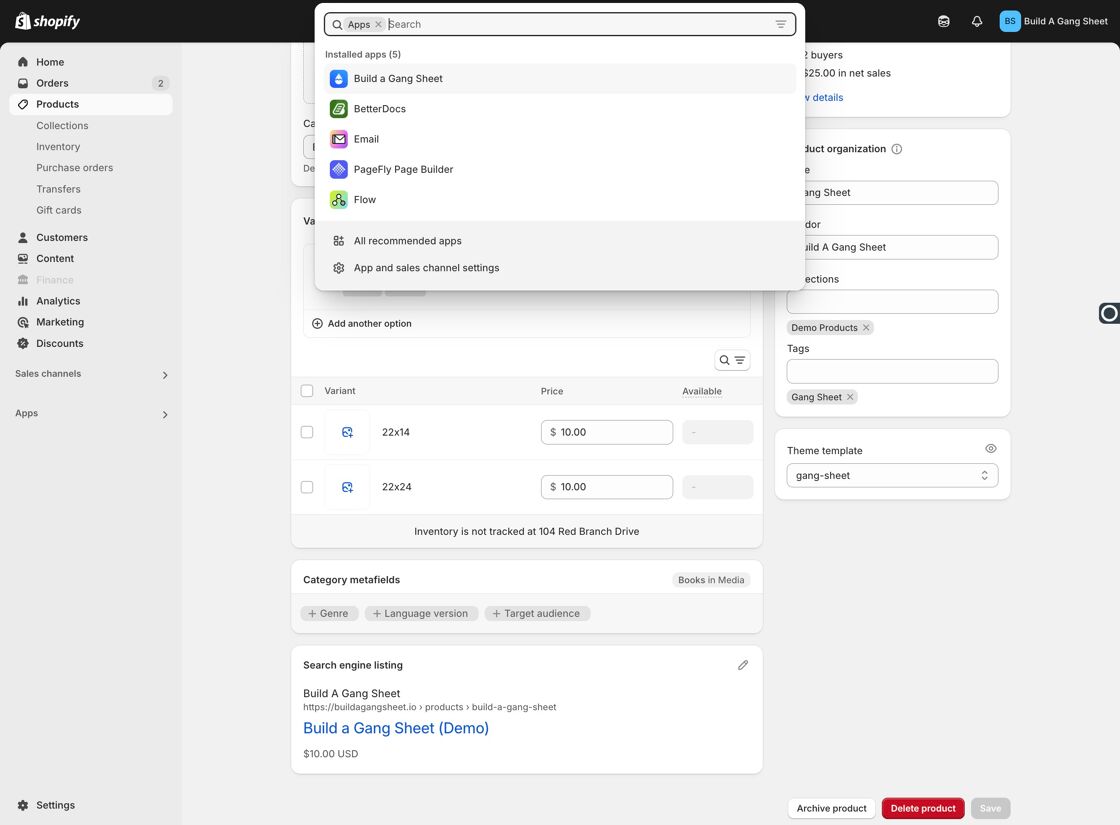This screenshot has width=1120, height=825.
Task: Add the Language version metafield
Action: [421, 614]
